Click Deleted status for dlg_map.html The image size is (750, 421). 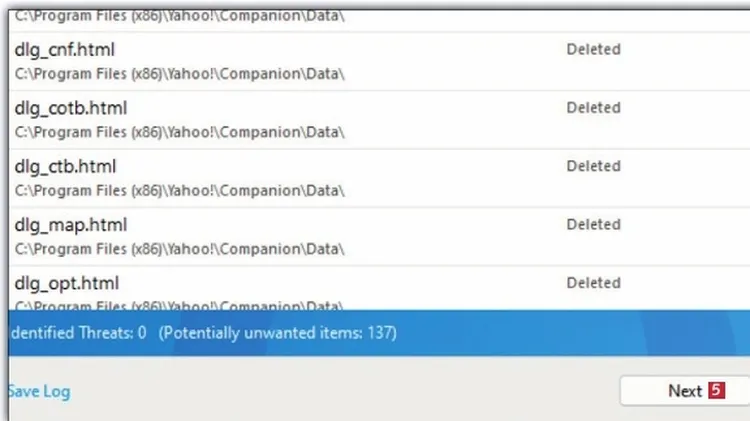594,224
